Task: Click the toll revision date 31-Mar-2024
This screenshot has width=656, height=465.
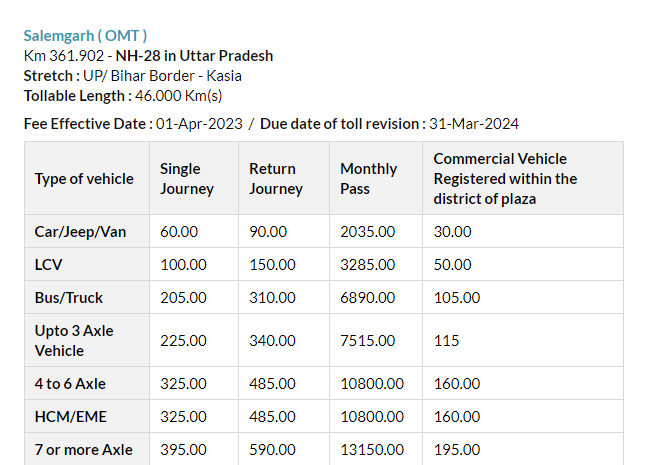Action: (x=474, y=124)
